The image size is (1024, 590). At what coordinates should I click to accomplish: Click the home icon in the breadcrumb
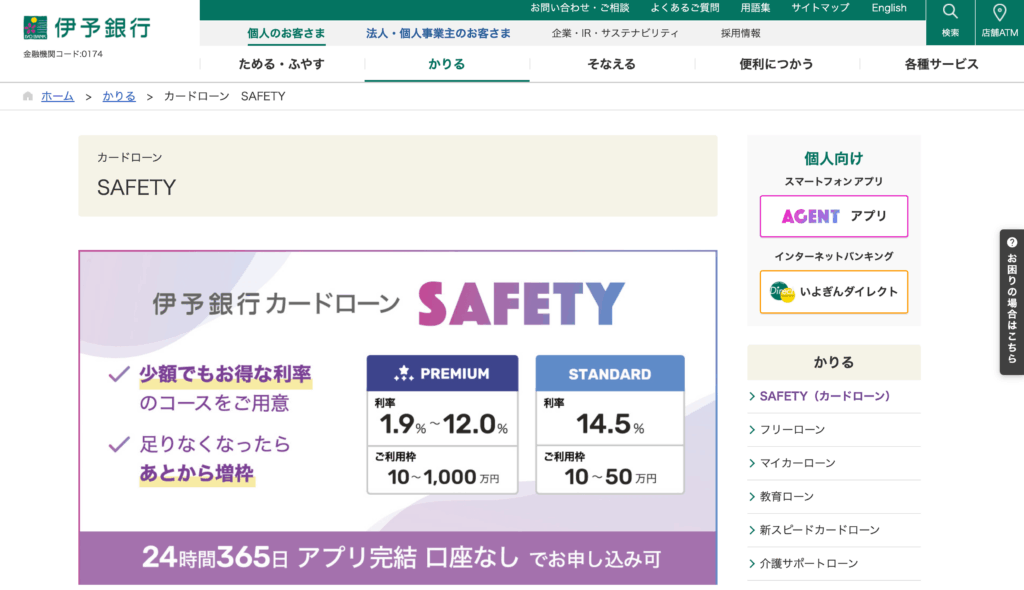[x=27, y=96]
